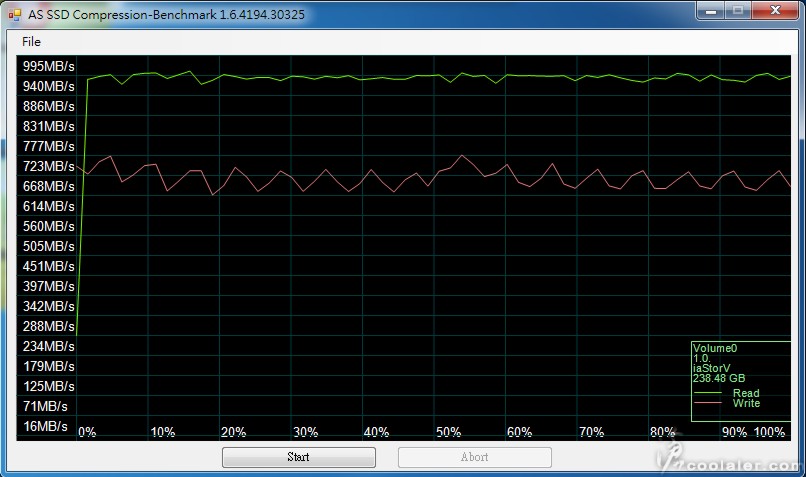Click the 288MB/s axis label
The height and width of the screenshot is (477, 806).
pyautogui.click(x=48, y=326)
